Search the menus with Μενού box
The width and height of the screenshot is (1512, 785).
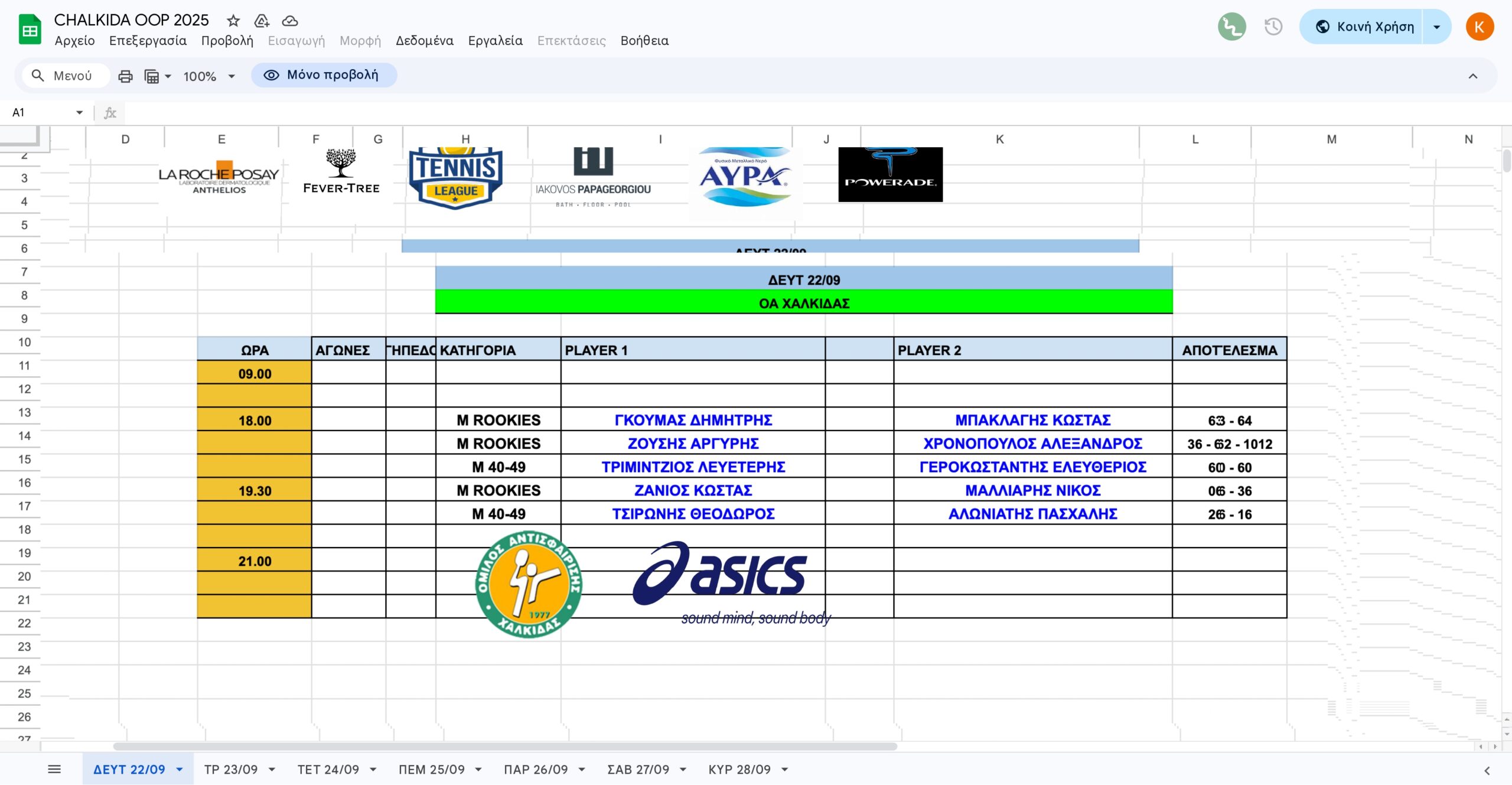point(66,76)
